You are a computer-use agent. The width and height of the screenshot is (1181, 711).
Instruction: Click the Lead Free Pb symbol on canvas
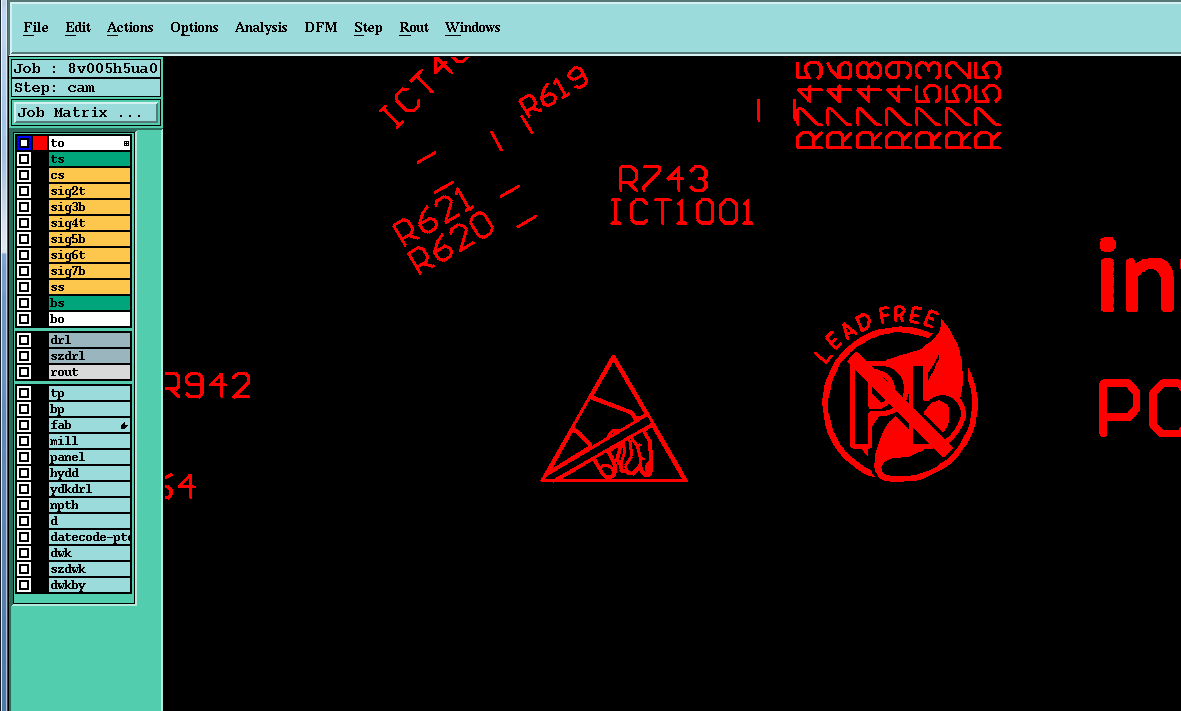[896, 394]
